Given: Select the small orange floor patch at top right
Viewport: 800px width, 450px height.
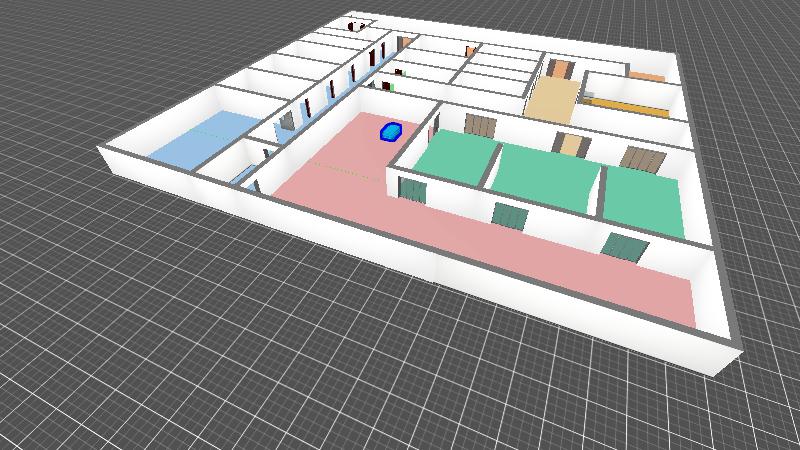Looking at the screenshot, I should click(x=645, y=75).
